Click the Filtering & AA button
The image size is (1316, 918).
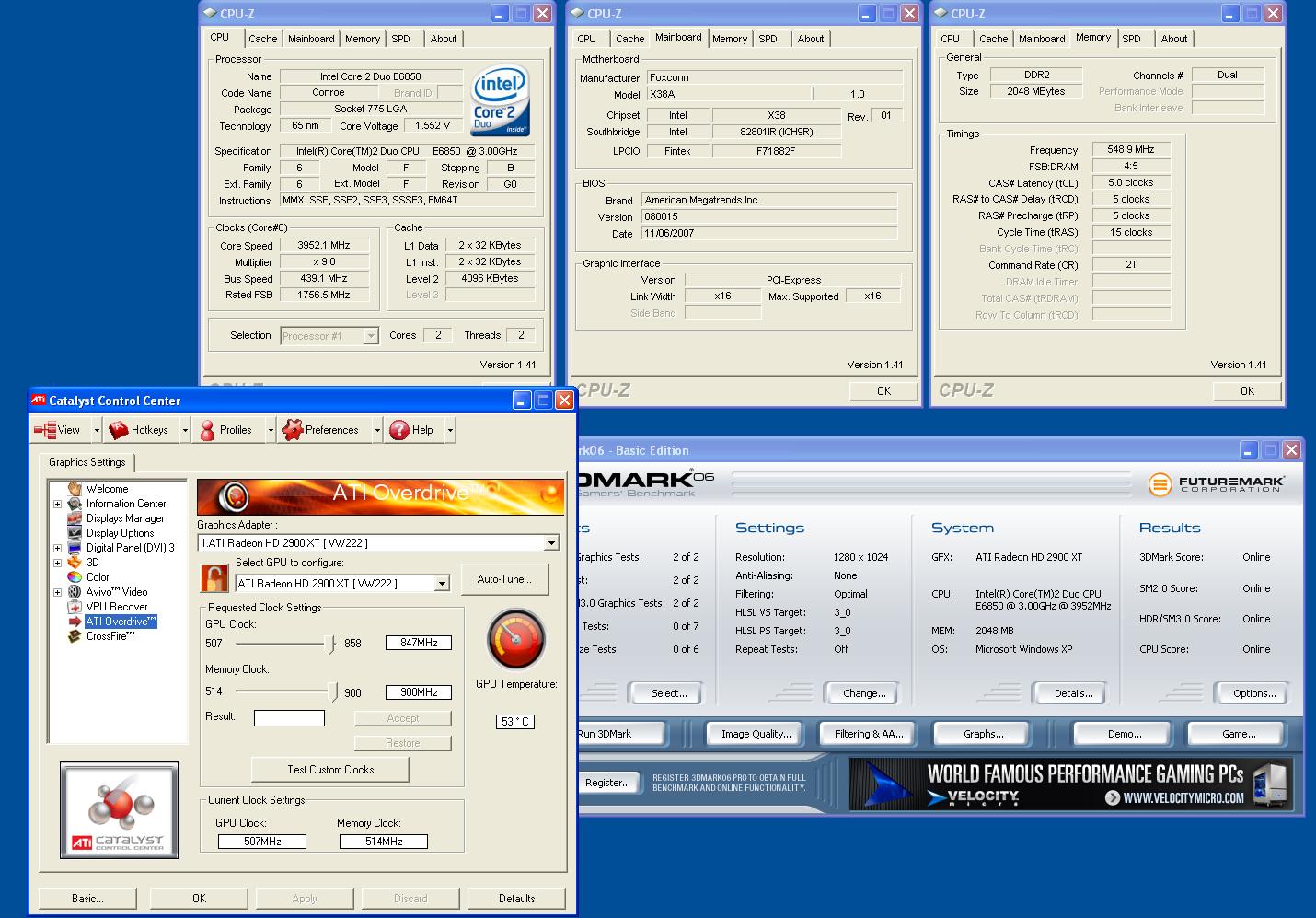869,734
